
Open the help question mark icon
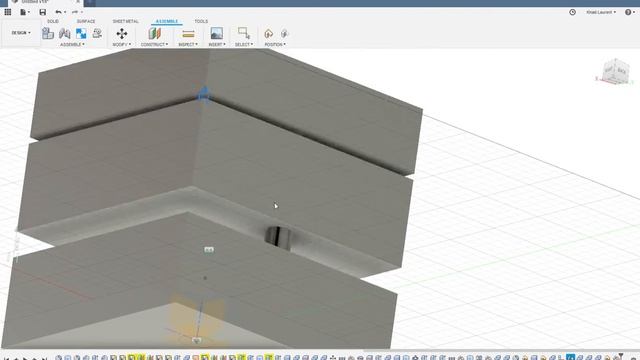tap(629, 12)
